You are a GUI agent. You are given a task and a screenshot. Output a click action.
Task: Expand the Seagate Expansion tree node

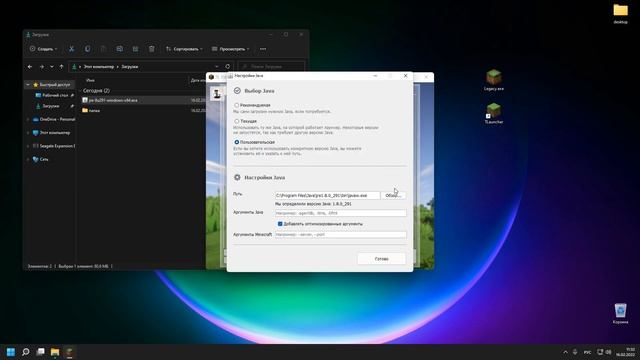tap(28, 146)
